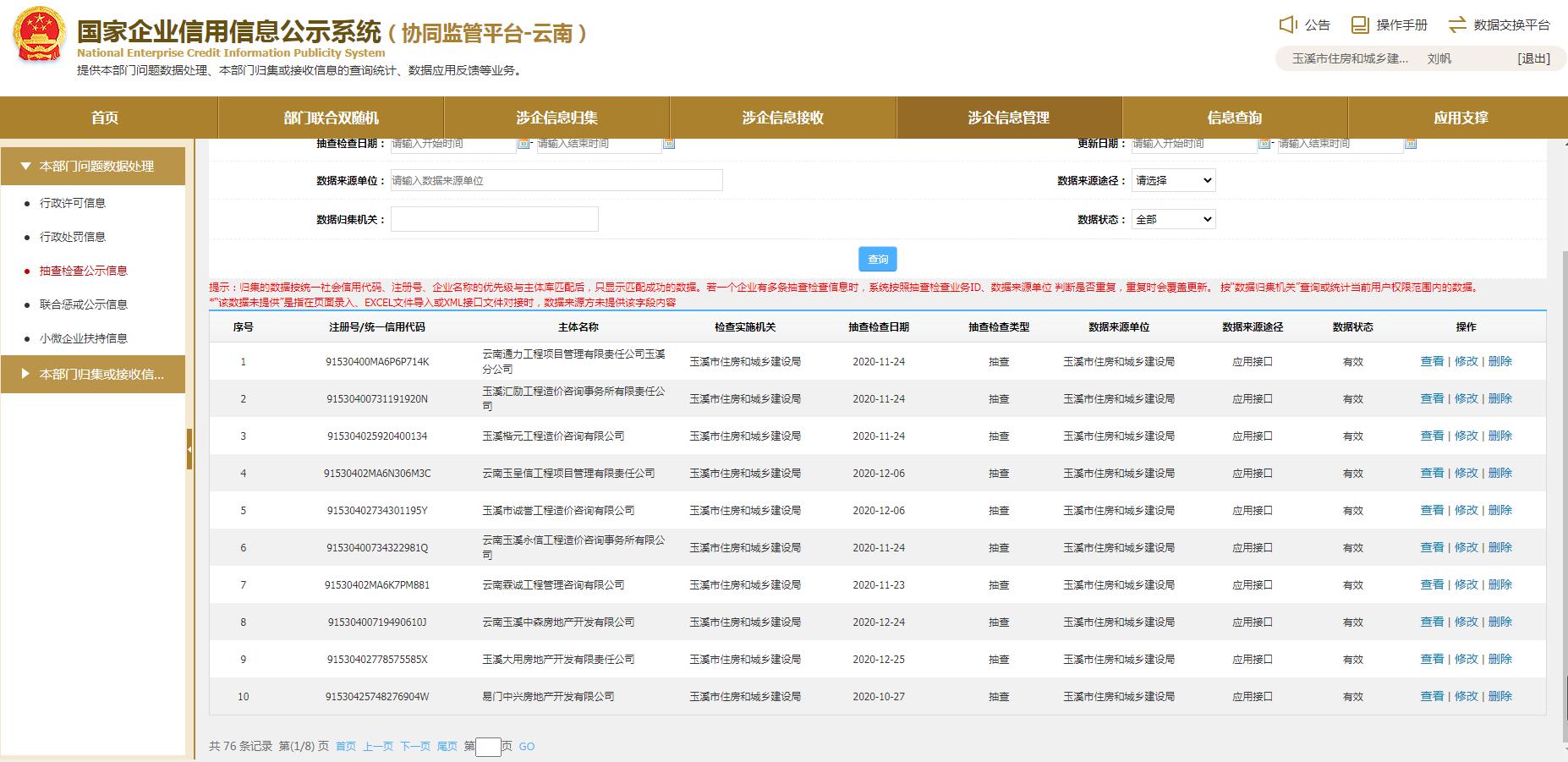Click 上一页 previous page link
This screenshot has width=1568, height=762.
[x=378, y=746]
